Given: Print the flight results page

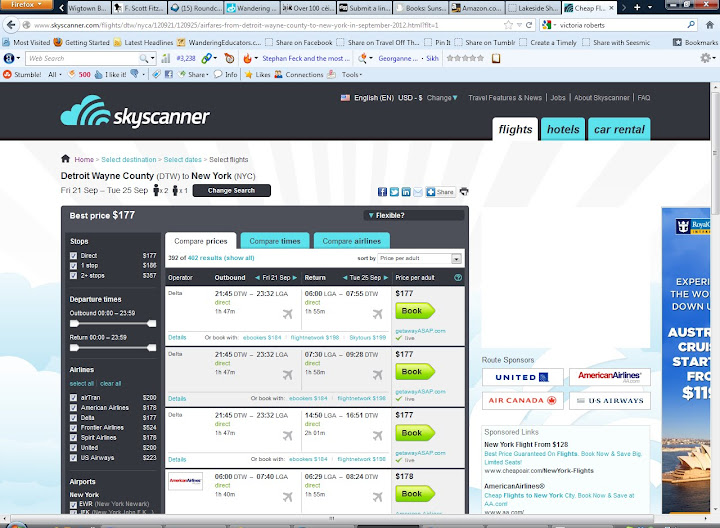Looking at the screenshot, I should tap(464, 191).
